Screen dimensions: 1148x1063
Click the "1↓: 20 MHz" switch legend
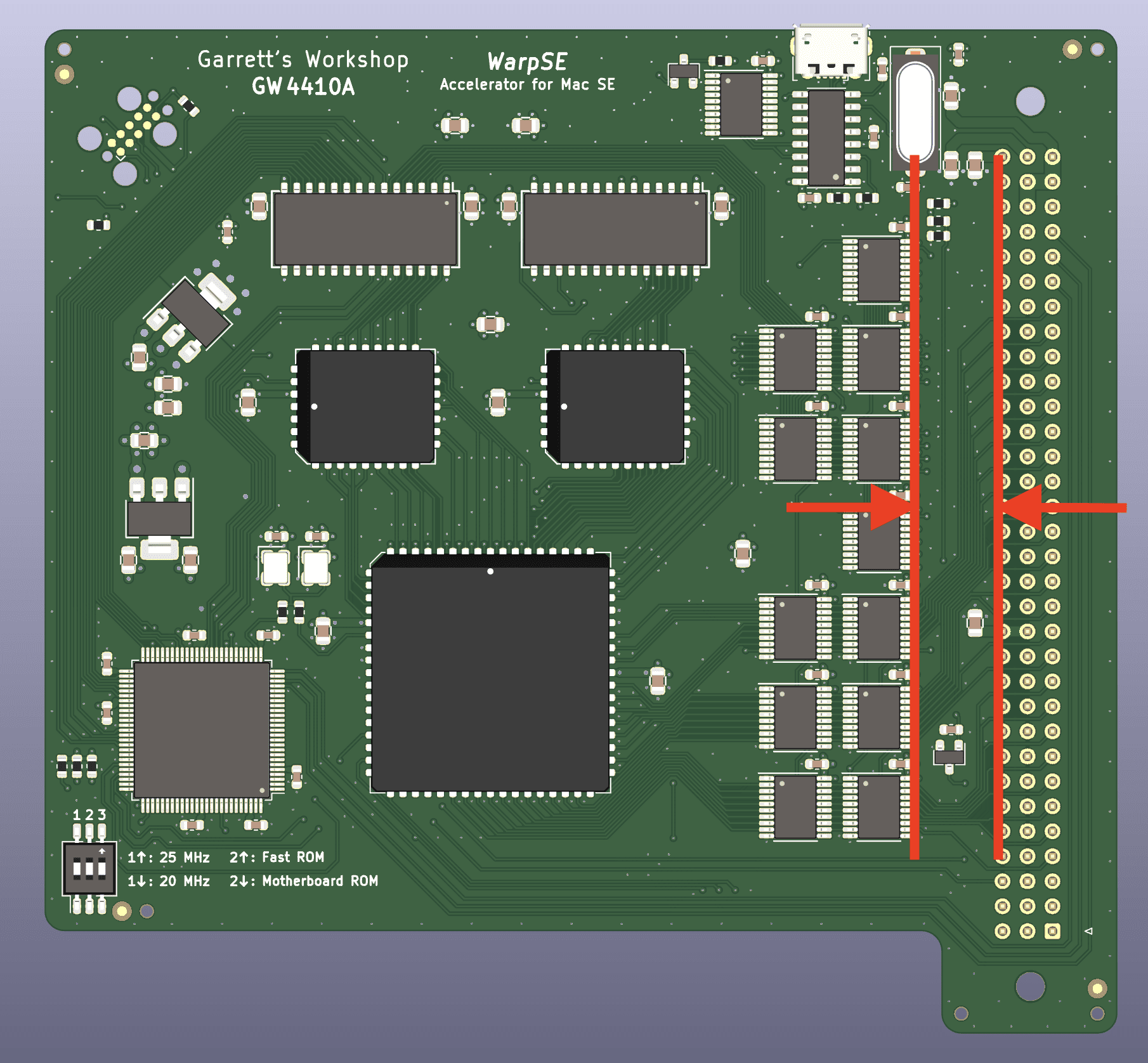tap(169, 881)
